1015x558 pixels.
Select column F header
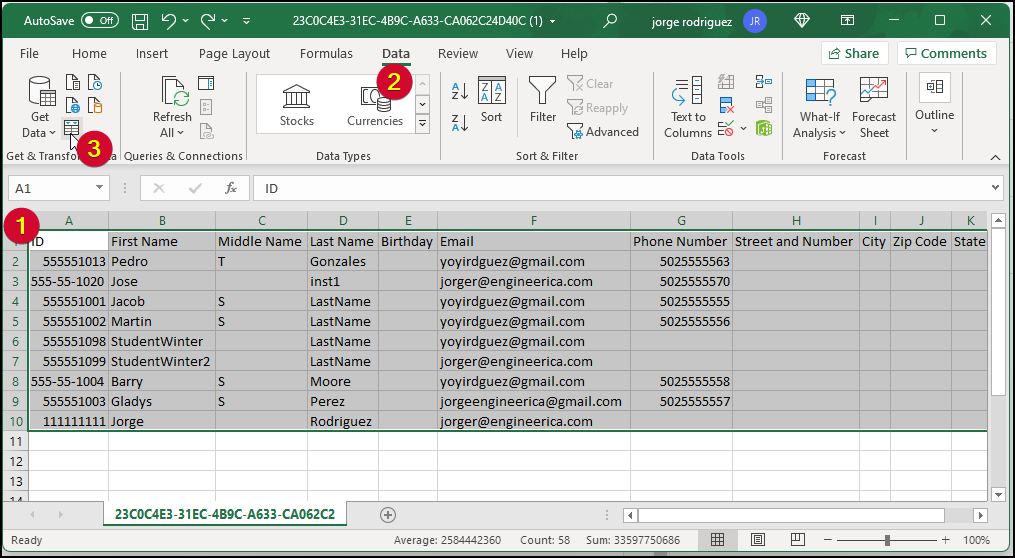(x=533, y=221)
